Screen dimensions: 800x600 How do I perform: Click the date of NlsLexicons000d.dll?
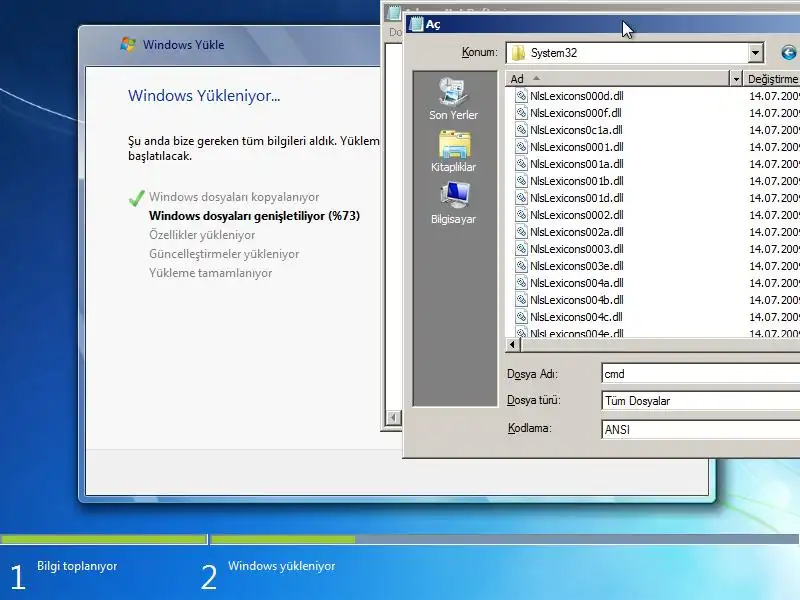pyautogui.click(x=774, y=95)
